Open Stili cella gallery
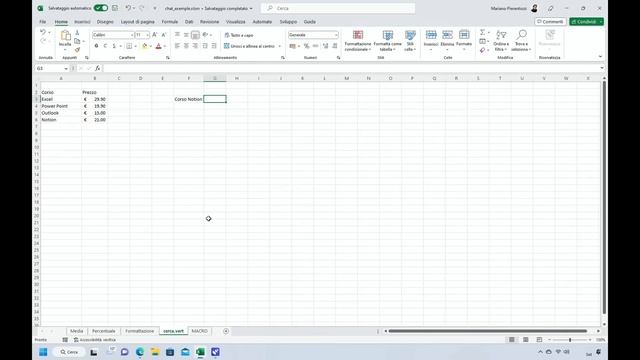The image size is (640, 360). click(410, 40)
